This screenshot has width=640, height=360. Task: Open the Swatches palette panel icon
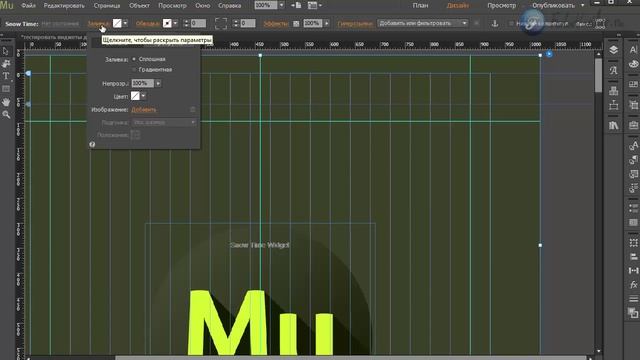click(633, 64)
